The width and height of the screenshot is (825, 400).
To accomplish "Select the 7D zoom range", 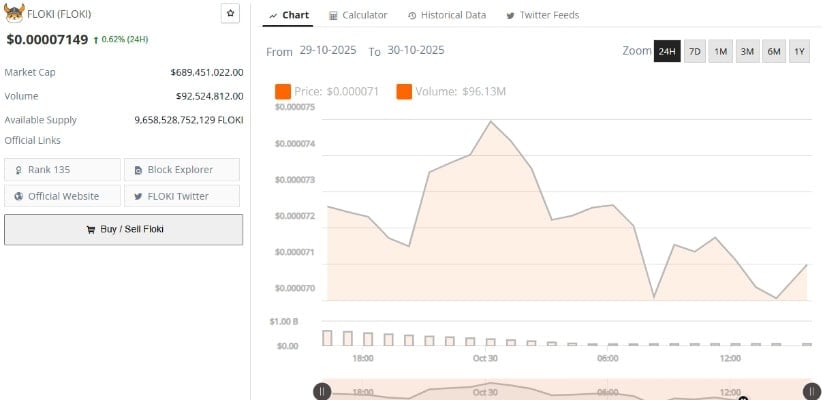I will click(x=695, y=51).
